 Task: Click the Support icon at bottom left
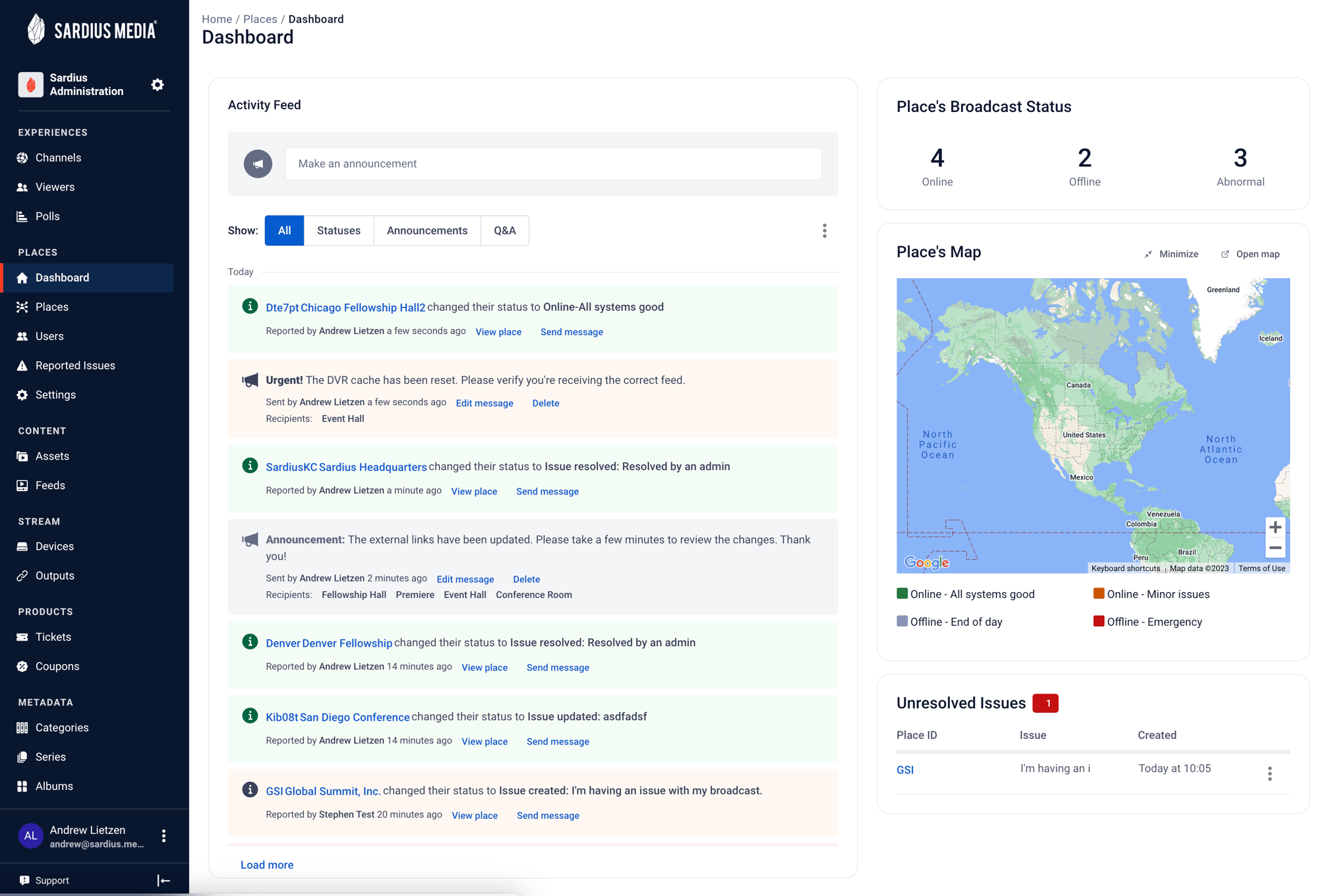pyautogui.click(x=24, y=880)
